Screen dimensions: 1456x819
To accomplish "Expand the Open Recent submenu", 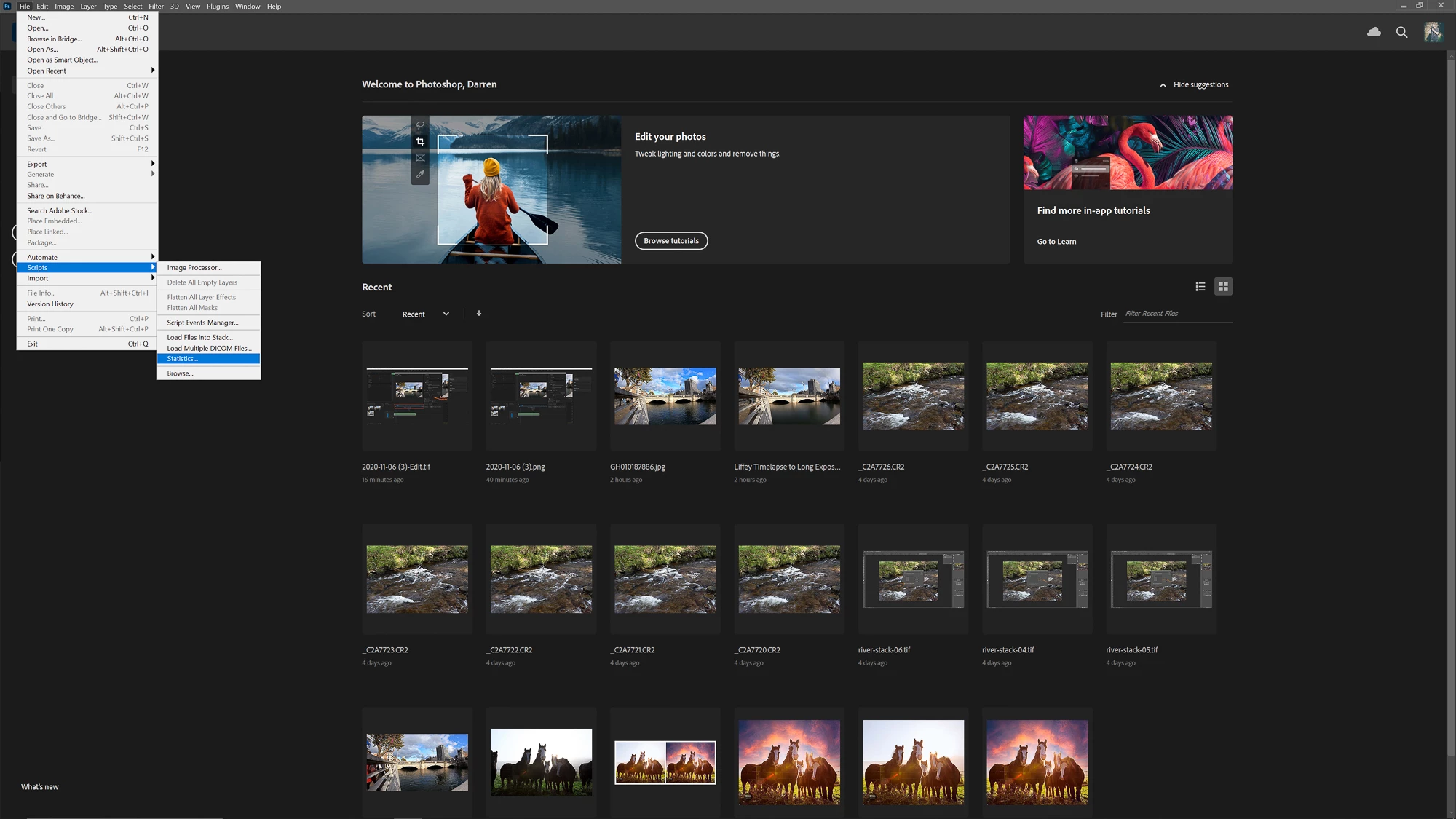I will [x=87, y=71].
